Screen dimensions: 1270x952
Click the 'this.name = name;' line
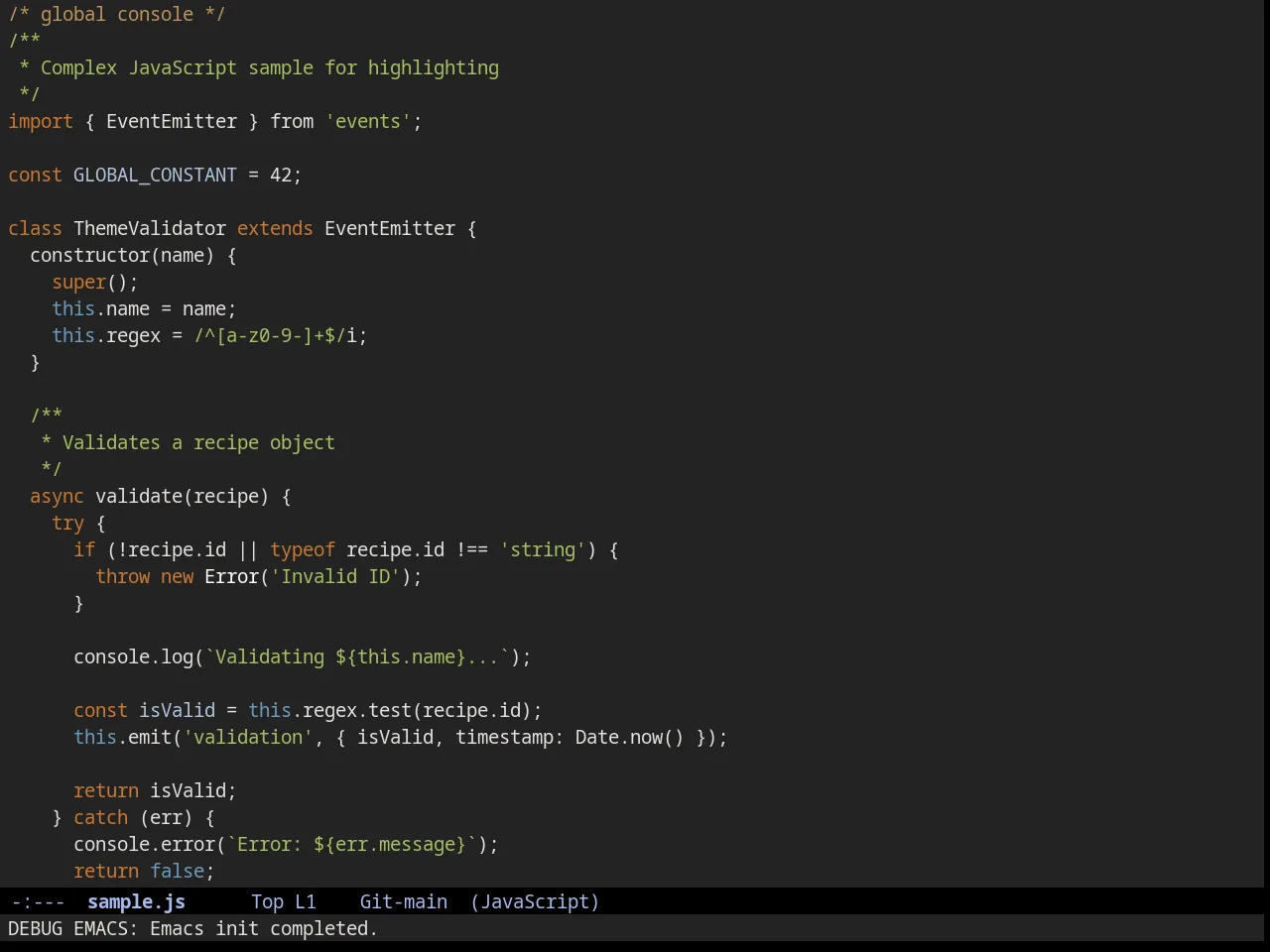[x=144, y=308]
